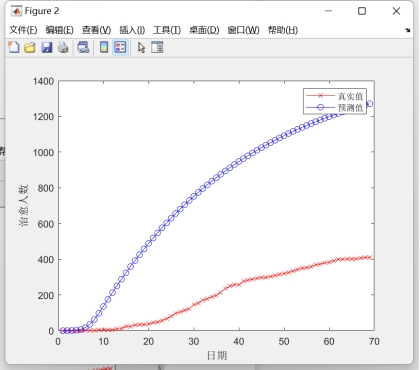The image size is (420, 370).
Task: Insert a colorbar using the toolbar icon
Action: (x=104, y=47)
